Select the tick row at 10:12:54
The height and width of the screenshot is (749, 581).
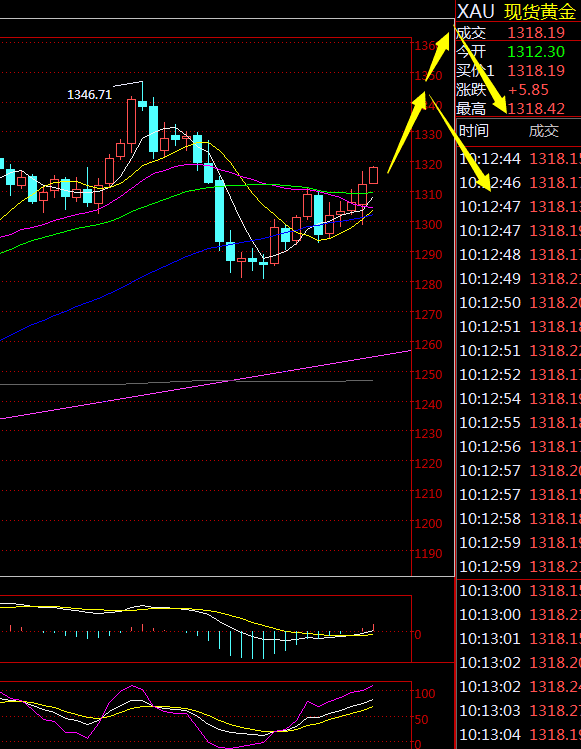tap(519, 398)
